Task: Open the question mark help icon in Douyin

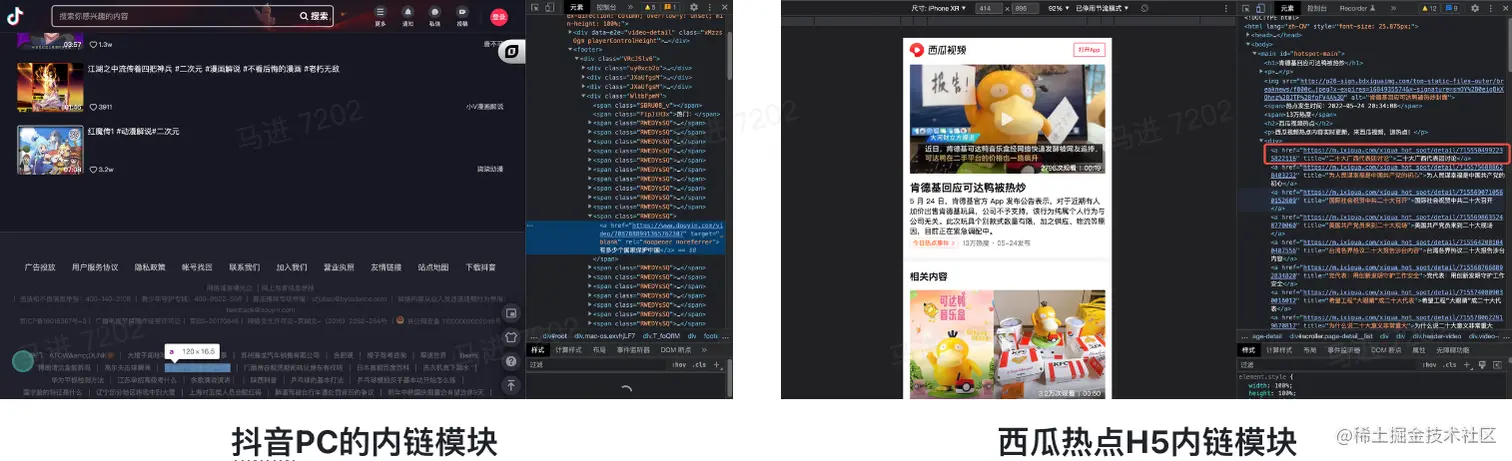Action: coord(511,361)
